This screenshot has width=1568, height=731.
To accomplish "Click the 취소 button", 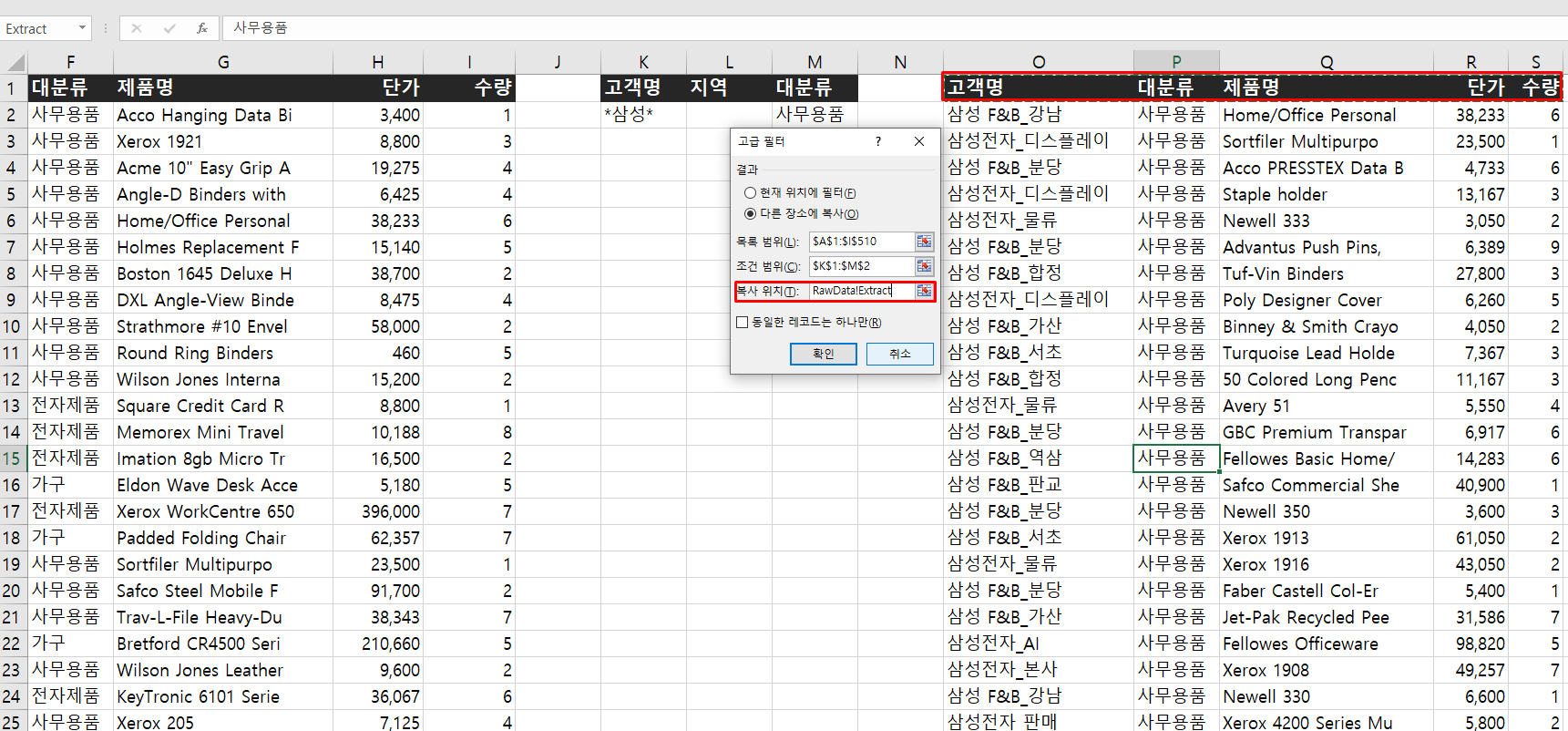I will (x=899, y=354).
